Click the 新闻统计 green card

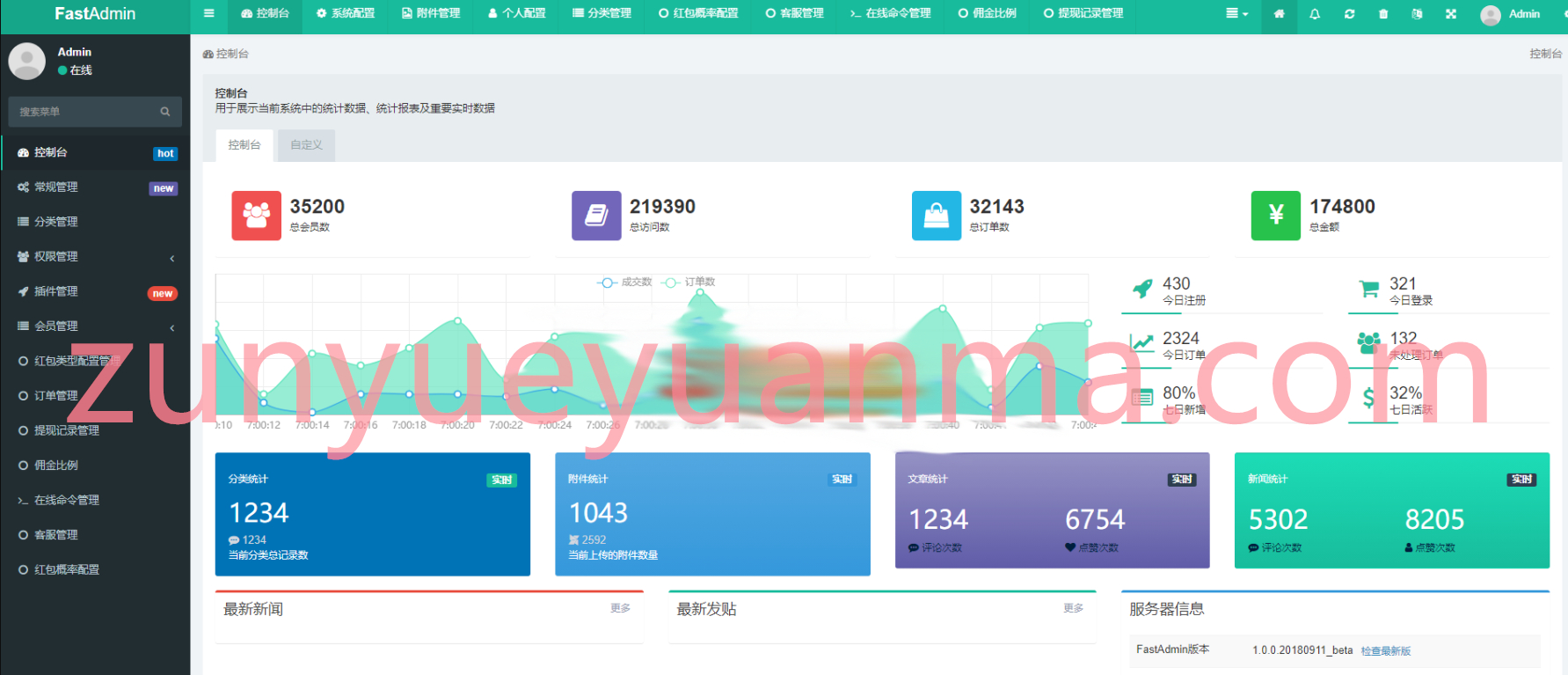coord(1392,510)
